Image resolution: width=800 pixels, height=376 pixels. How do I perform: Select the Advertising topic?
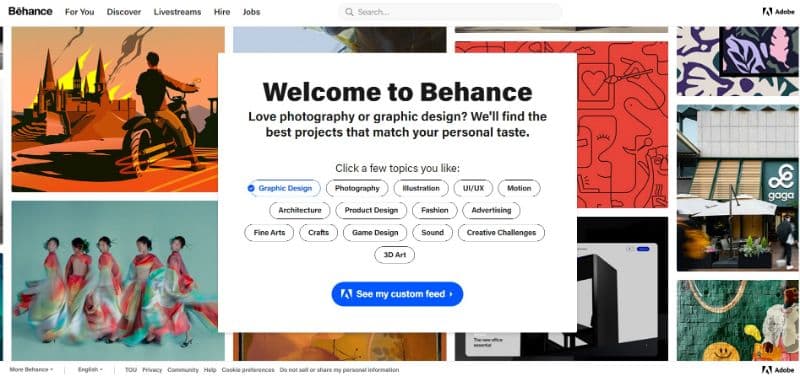coord(491,210)
